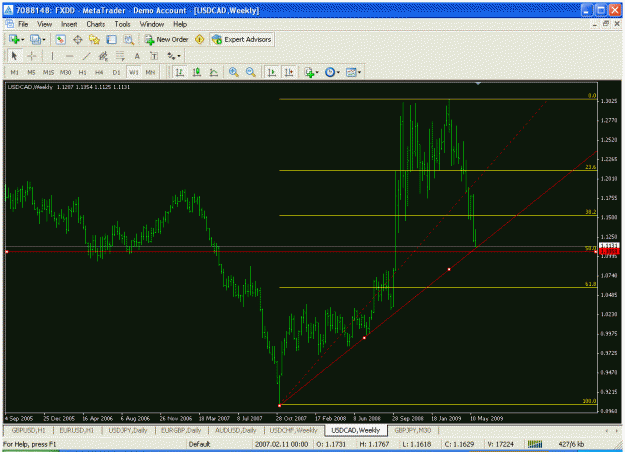Click the New Chart icon

tap(14, 39)
